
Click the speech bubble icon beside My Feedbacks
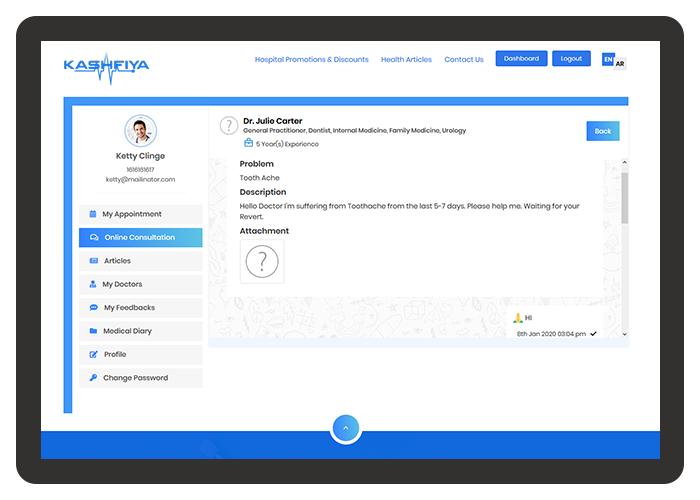(x=94, y=308)
